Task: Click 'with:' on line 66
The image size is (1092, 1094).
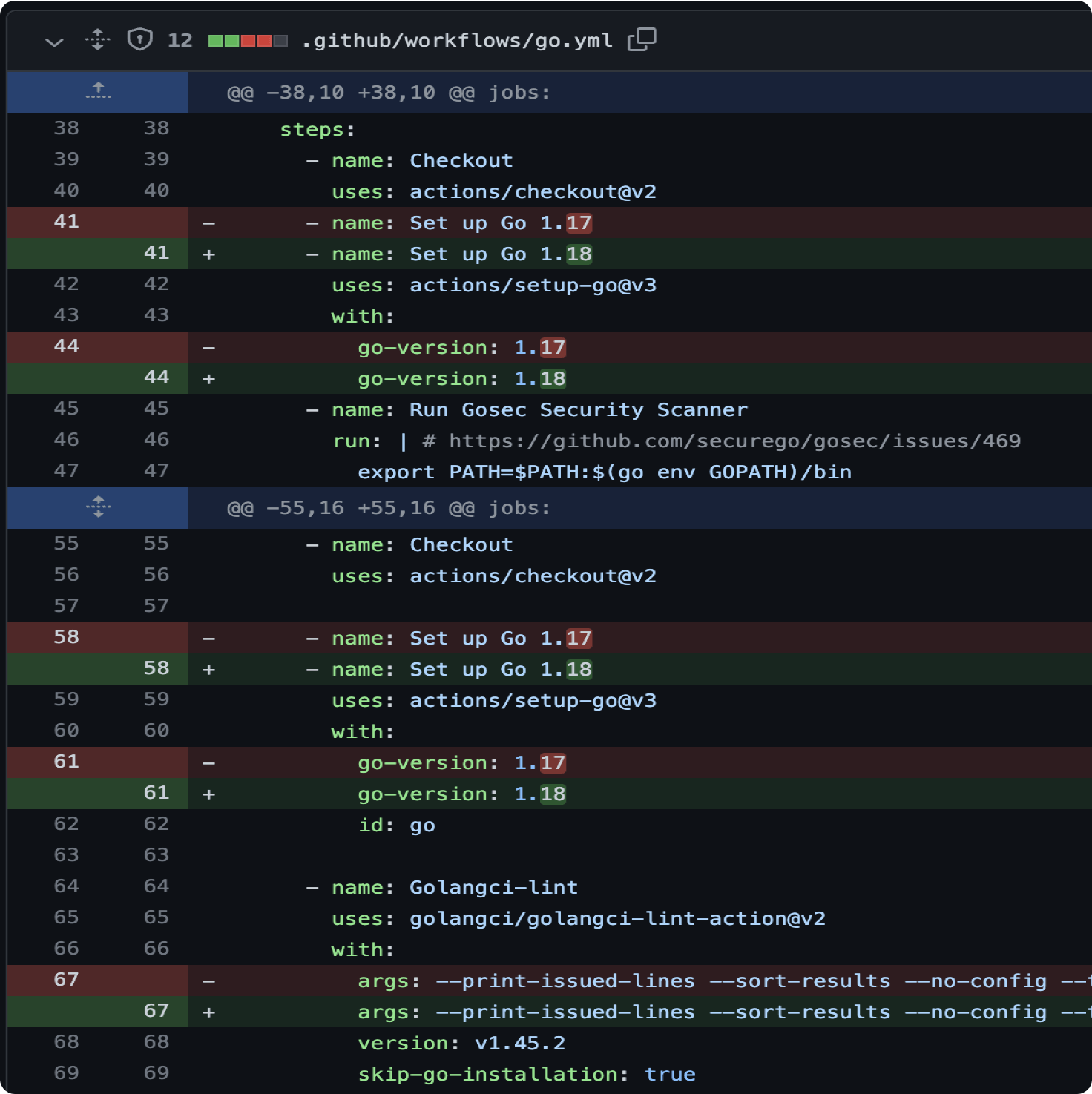Action: (363, 950)
